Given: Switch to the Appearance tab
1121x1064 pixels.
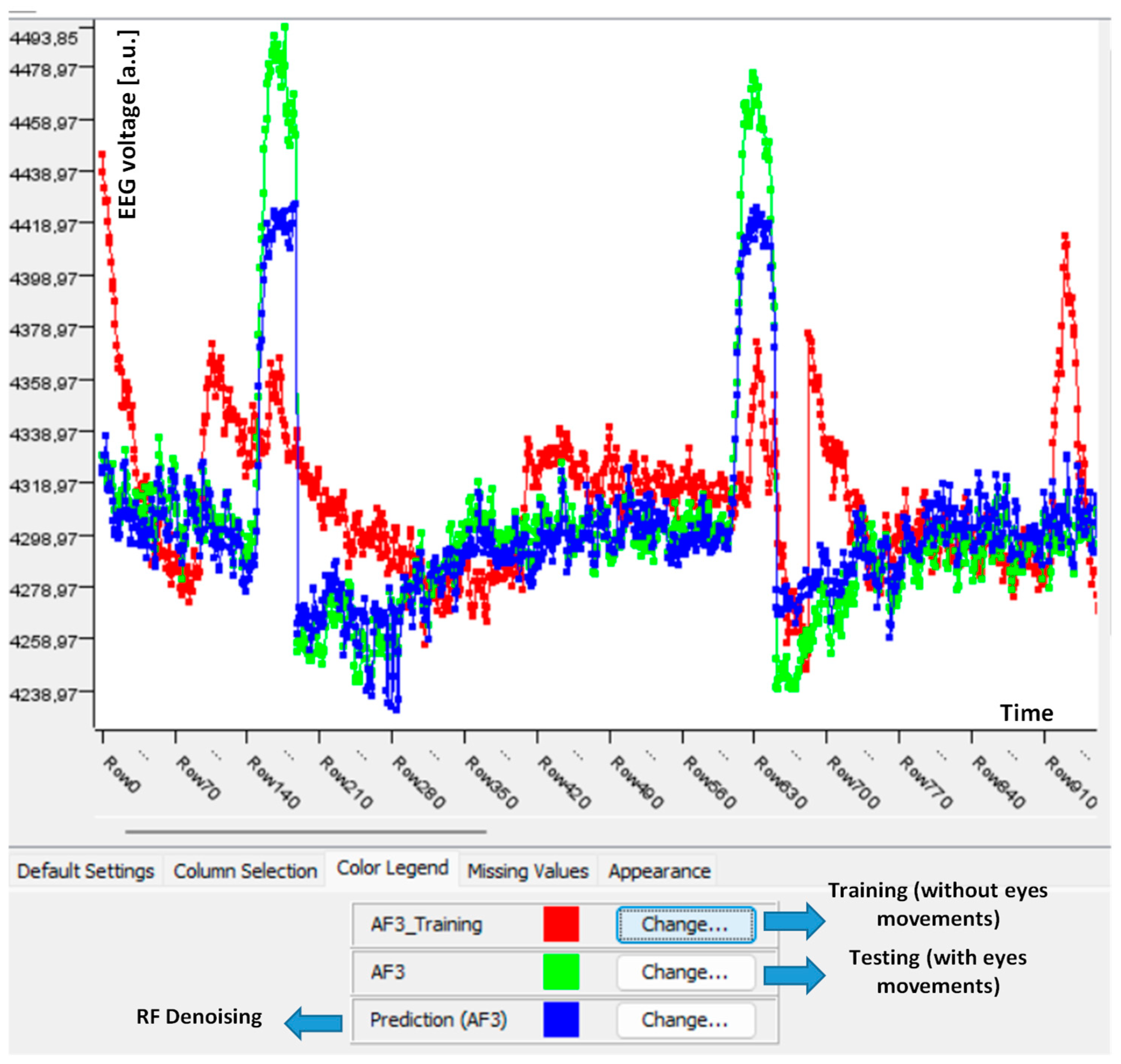Looking at the screenshot, I should pos(659,870).
